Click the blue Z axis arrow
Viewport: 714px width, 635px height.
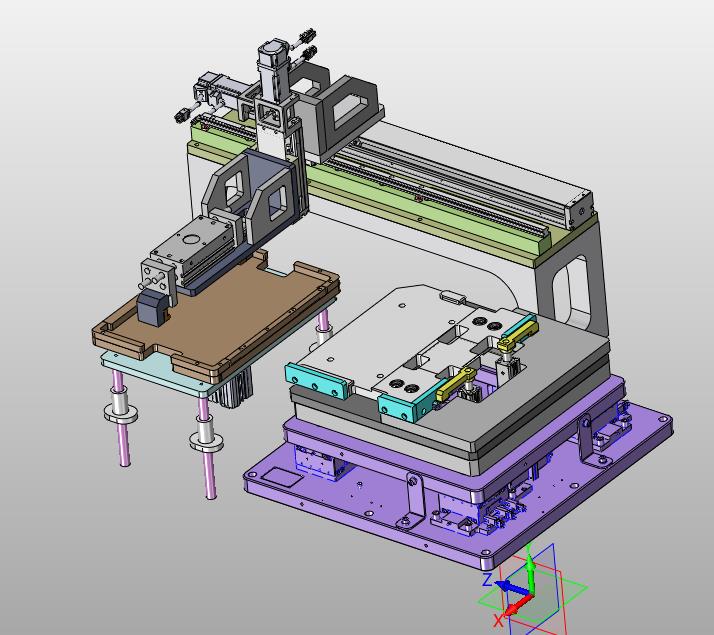point(513,587)
